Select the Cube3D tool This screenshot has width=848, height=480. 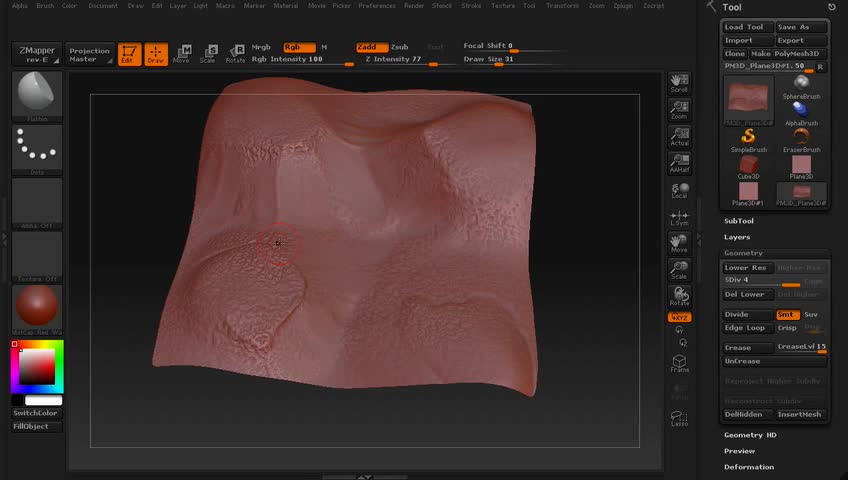coord(748,167)
